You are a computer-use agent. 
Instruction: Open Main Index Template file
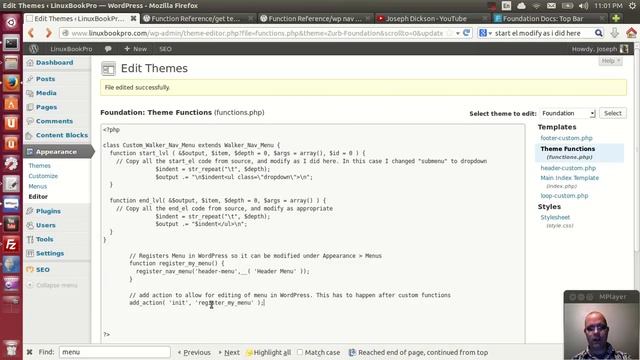[569, 178]
